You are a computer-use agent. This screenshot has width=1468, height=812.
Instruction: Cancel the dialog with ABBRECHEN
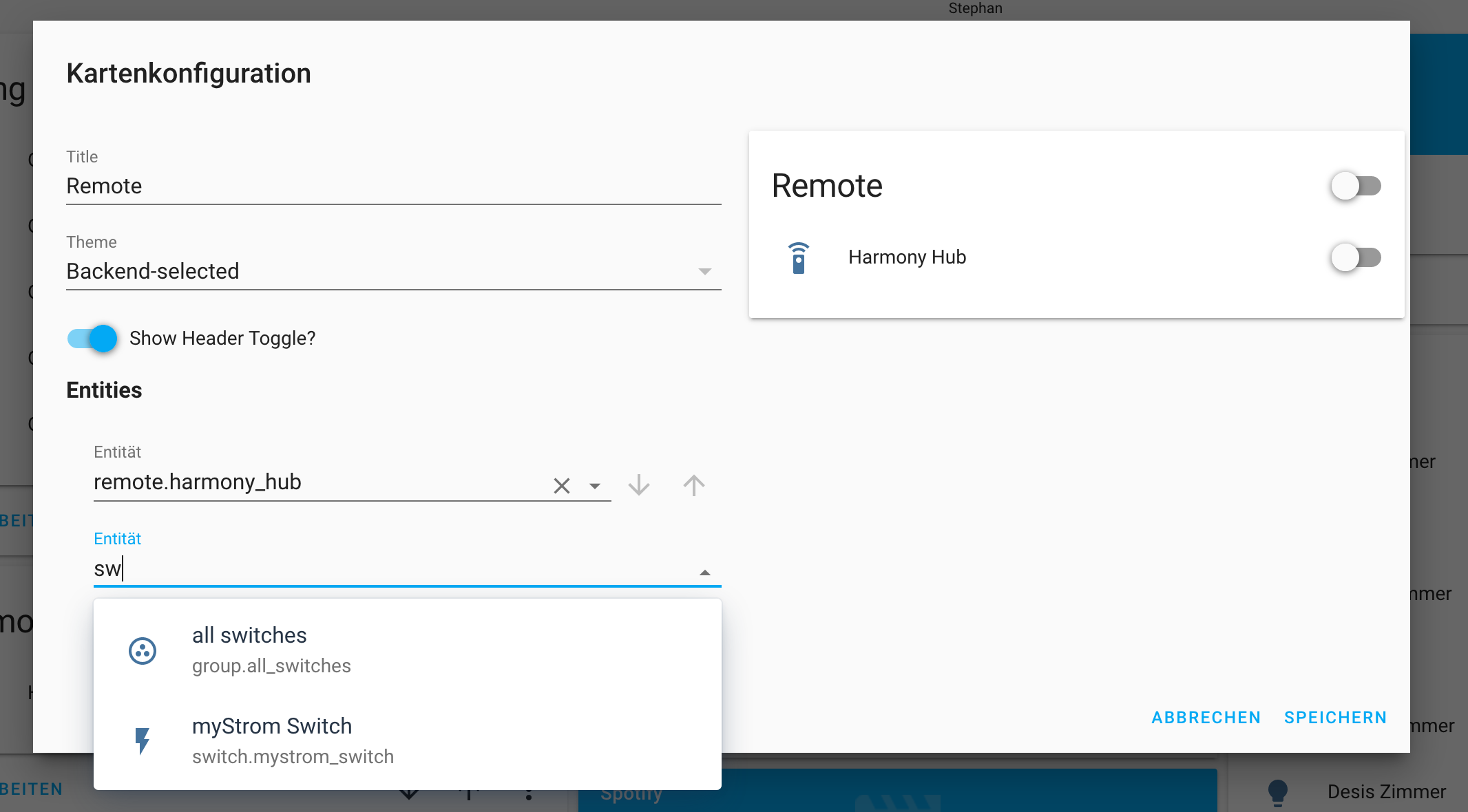pos(1206,717)
